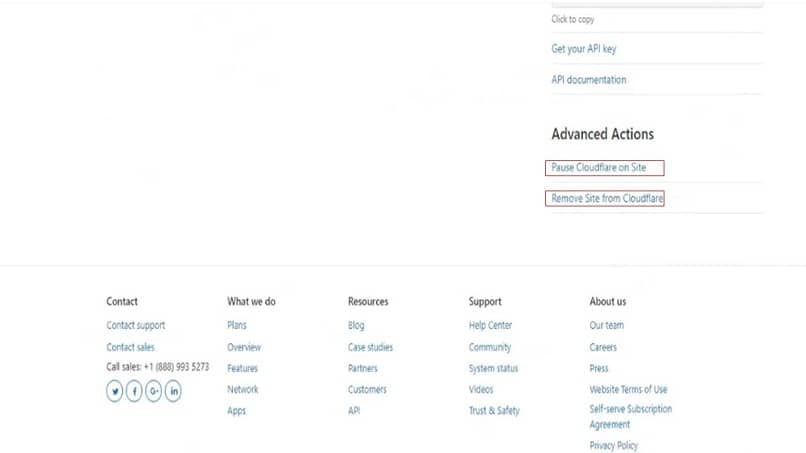Open Videos link under Support
This screenshot has height=453, width=806.
point(481,389)
